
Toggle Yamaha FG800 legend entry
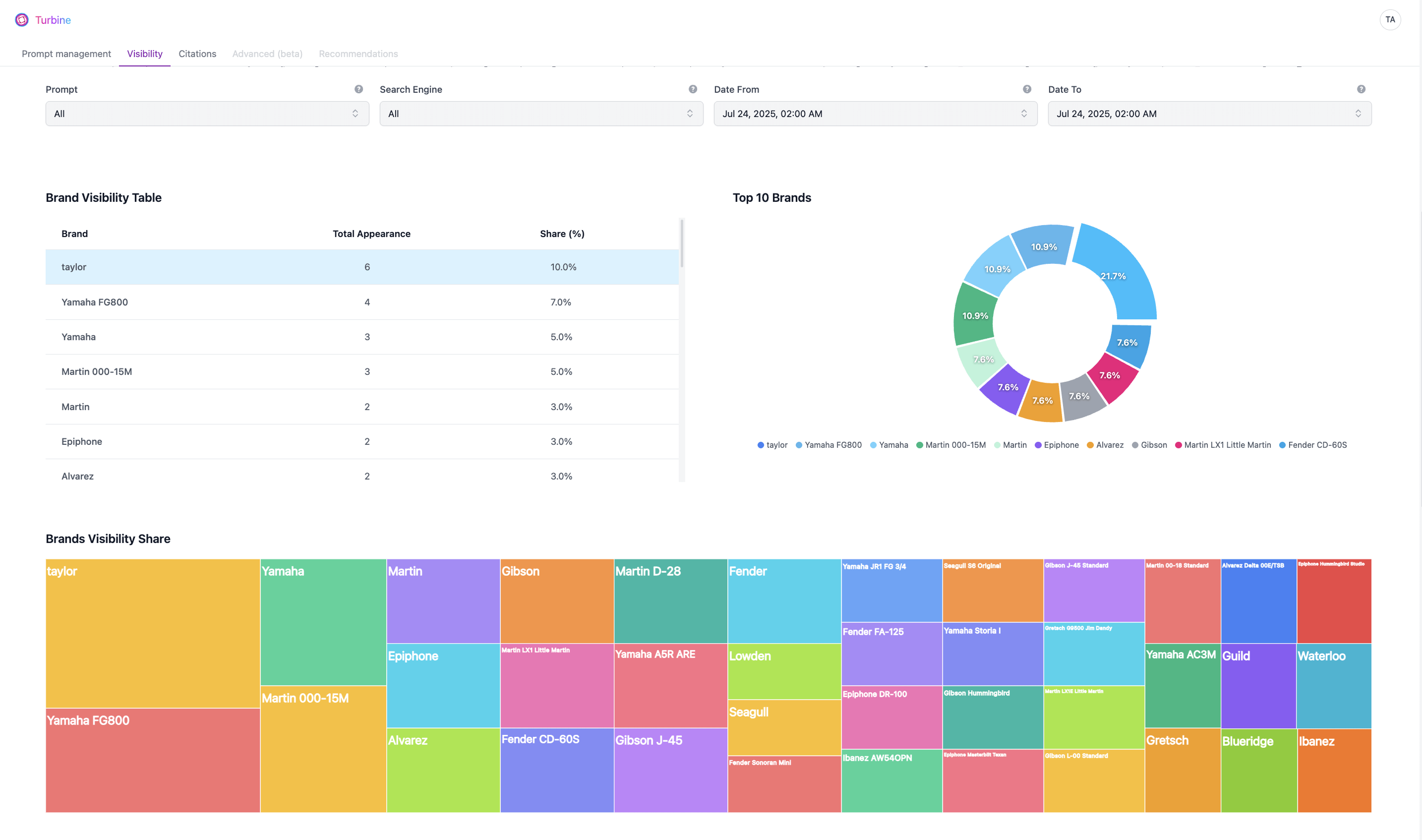829,445
